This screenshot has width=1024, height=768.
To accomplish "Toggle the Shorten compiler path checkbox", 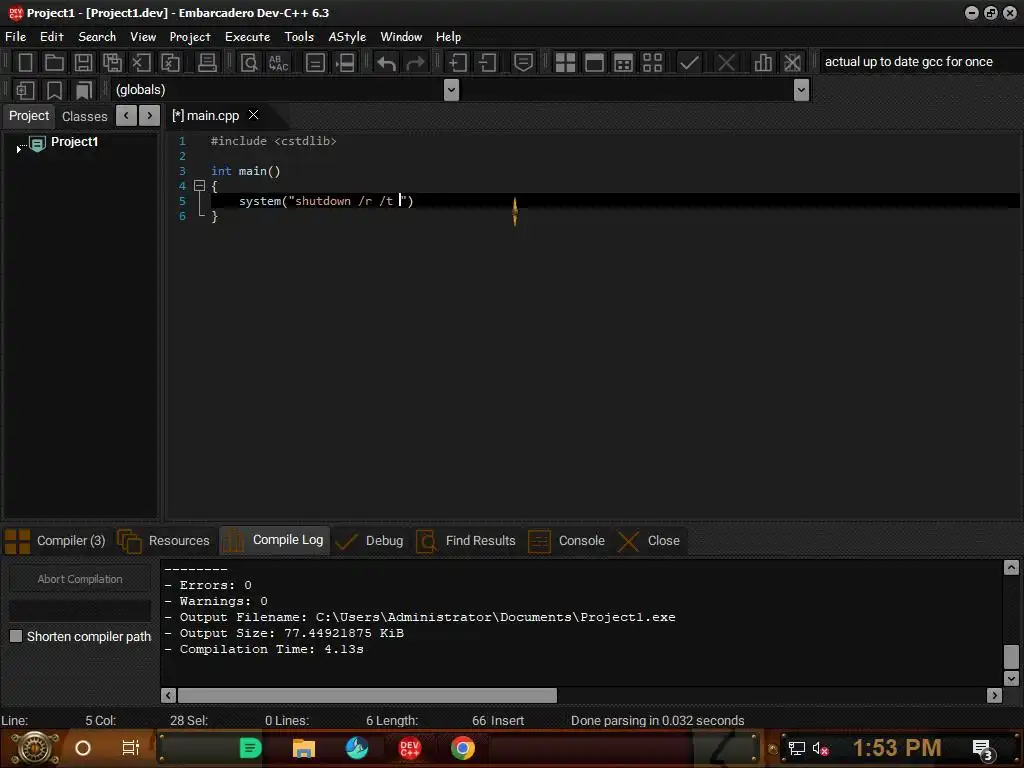I will (16, 636).
